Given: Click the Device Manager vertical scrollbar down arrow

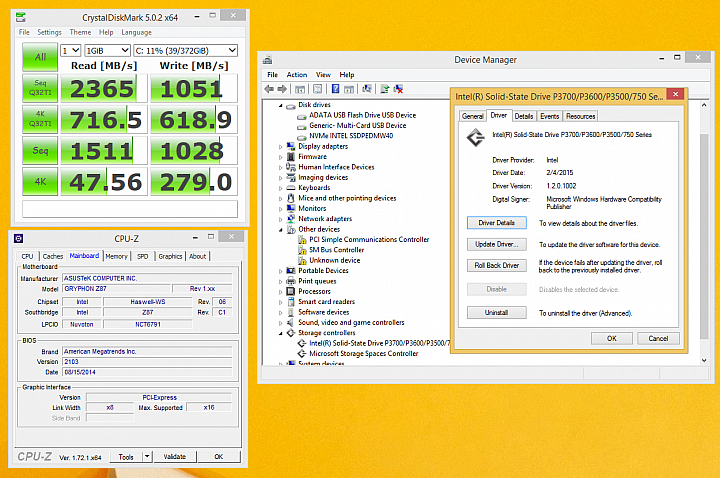Looking at the screenshot, I should coord(704,360).
